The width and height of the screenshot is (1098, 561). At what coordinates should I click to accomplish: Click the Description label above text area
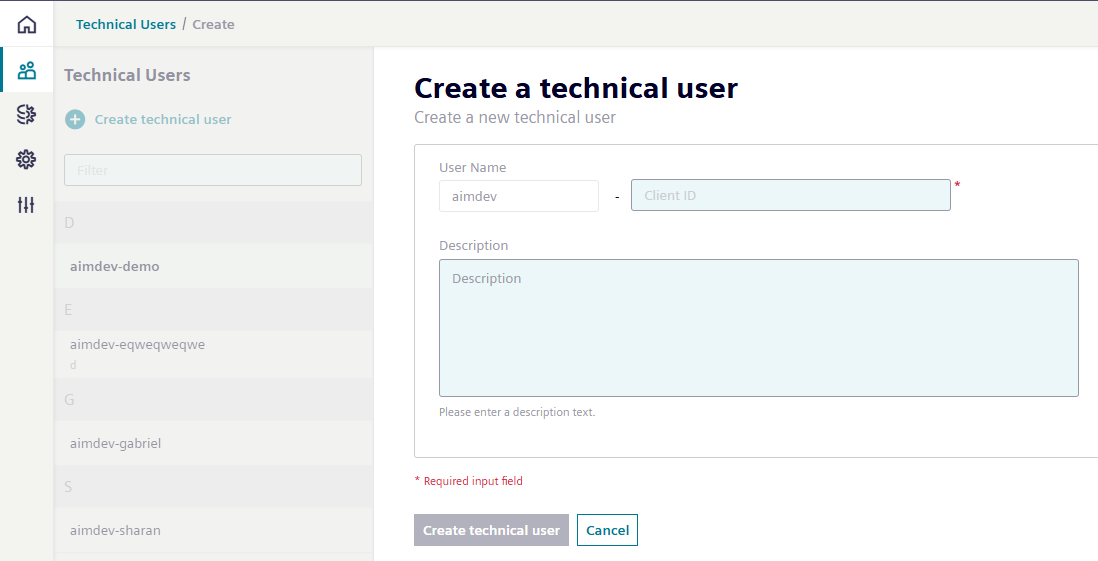tap(473, 246)
